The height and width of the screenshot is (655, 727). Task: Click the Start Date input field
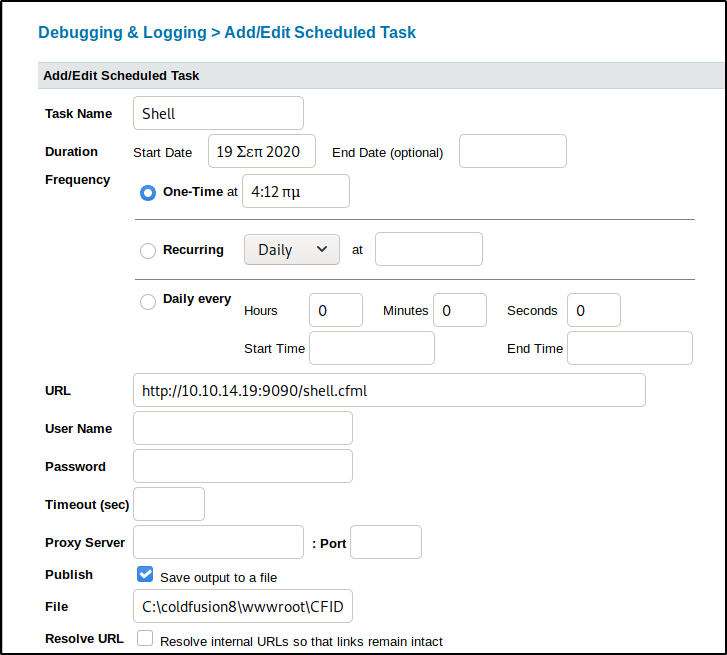pyautogui.click(x=262, y=151)
